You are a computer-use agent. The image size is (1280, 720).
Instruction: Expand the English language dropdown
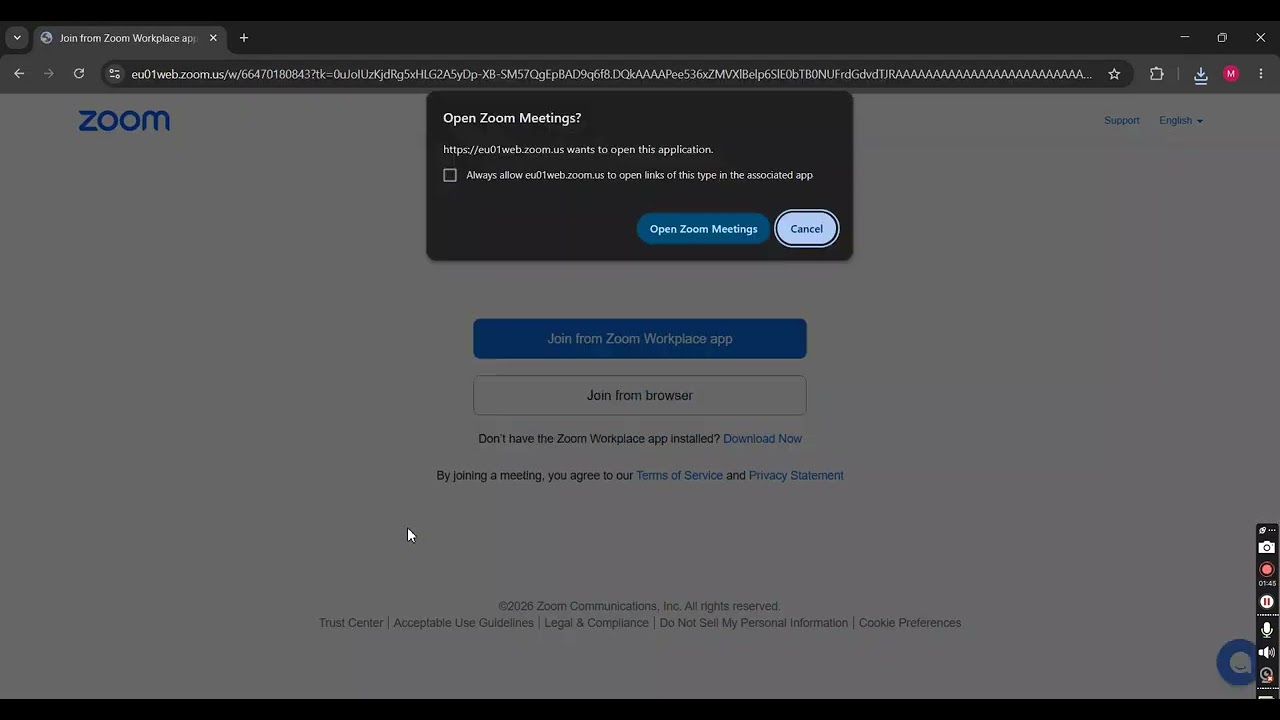(1181, 121)
